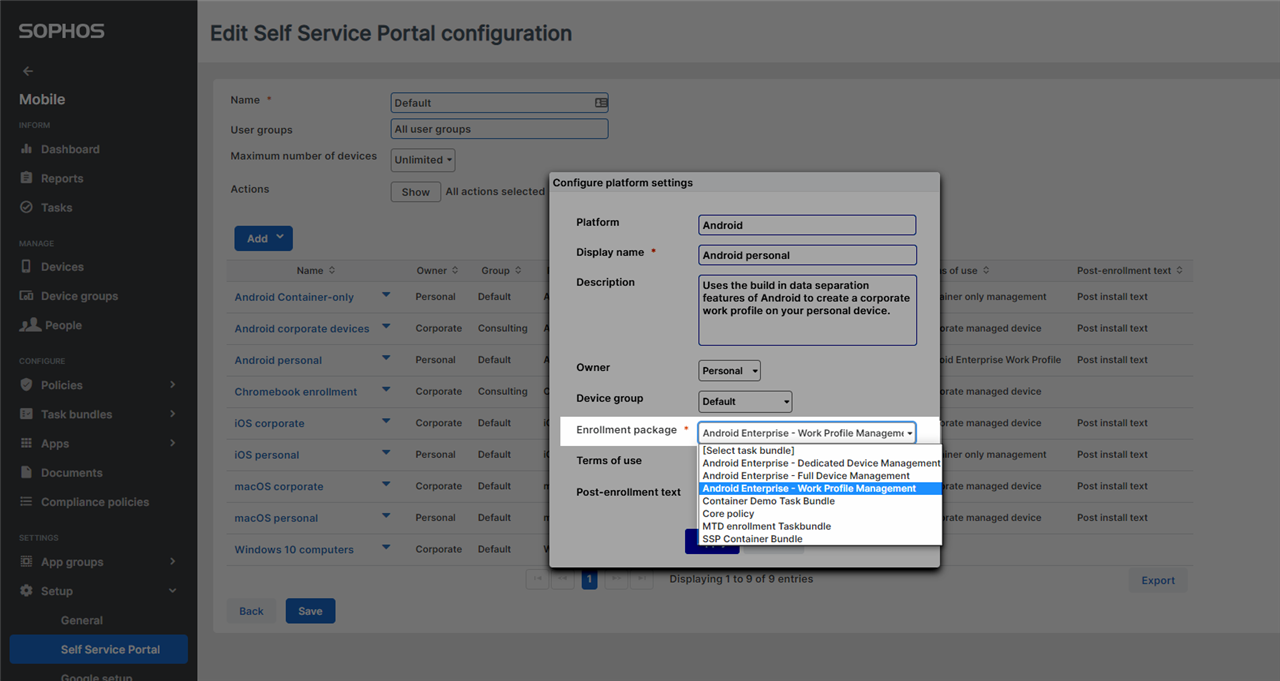Click the Name input field

point(499,103)
